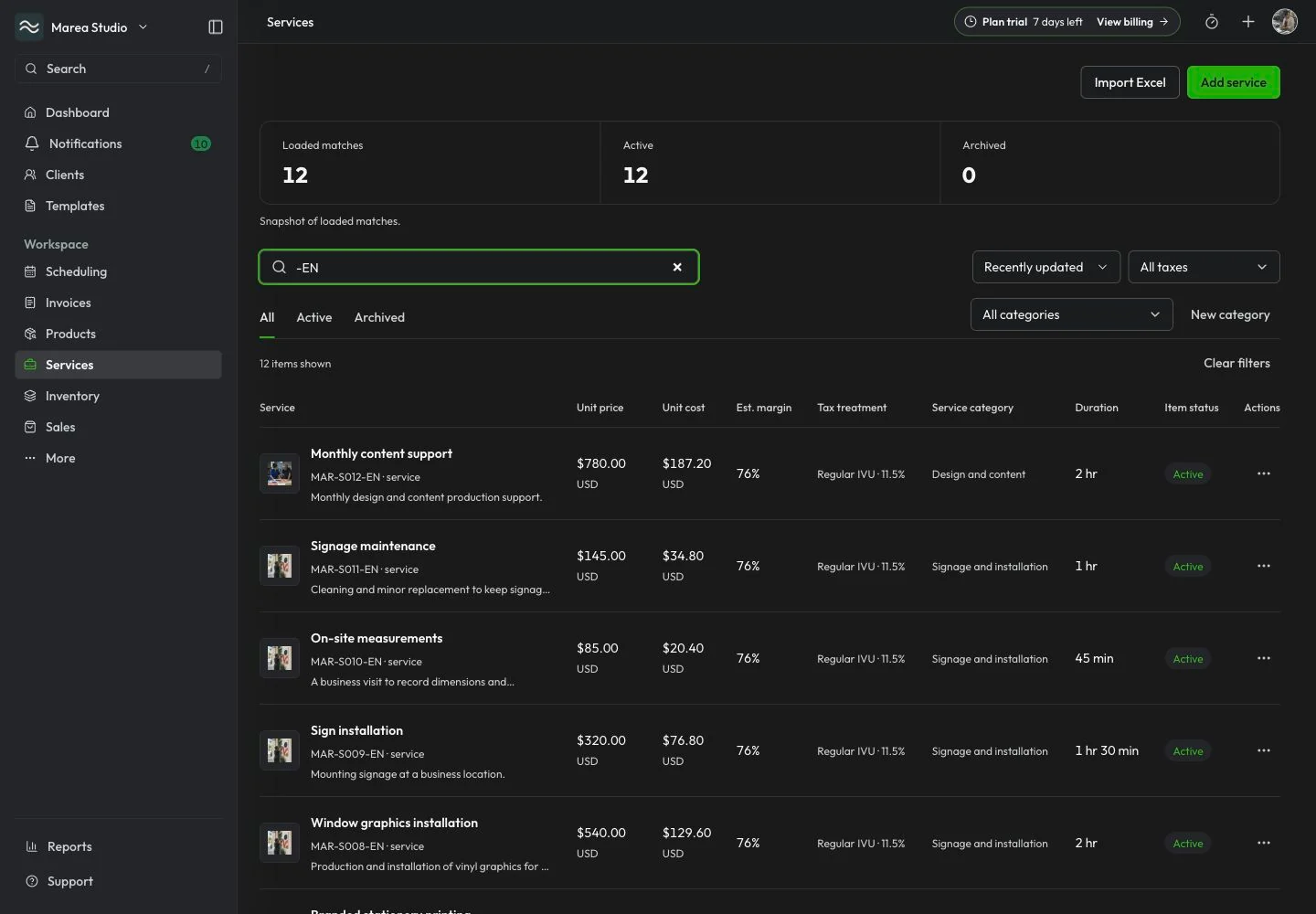1316x914 pixels.
Task: Open Inventory section
Action: point(118,396)
